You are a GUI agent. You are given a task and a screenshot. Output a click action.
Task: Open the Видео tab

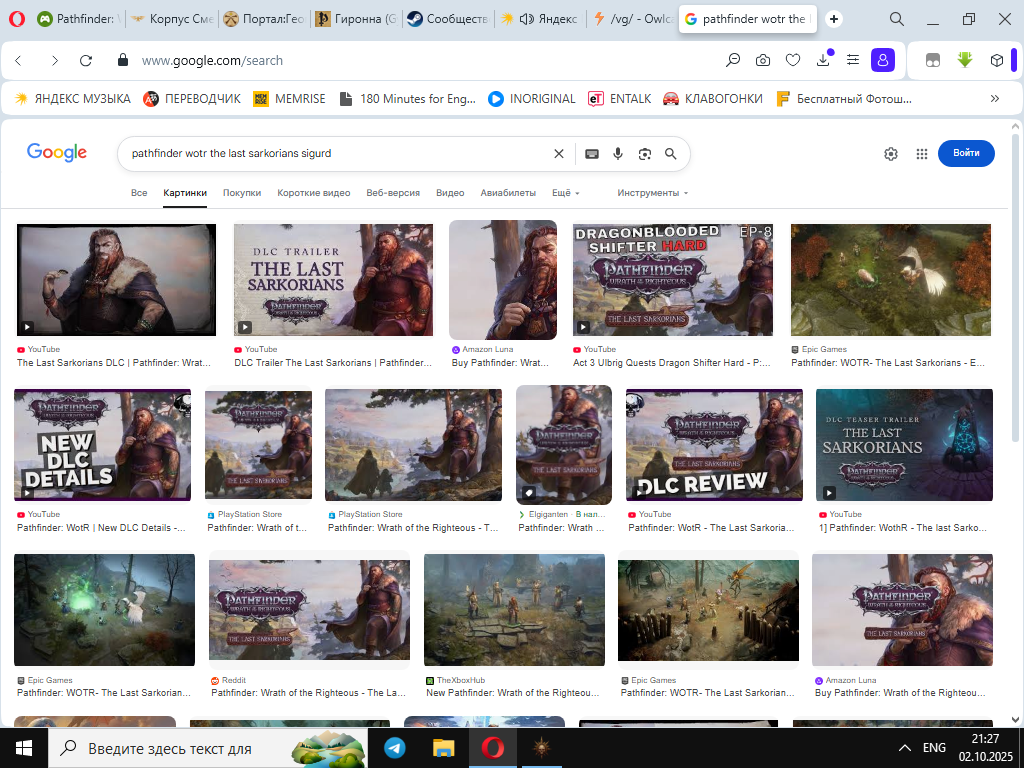click(450, 193)
